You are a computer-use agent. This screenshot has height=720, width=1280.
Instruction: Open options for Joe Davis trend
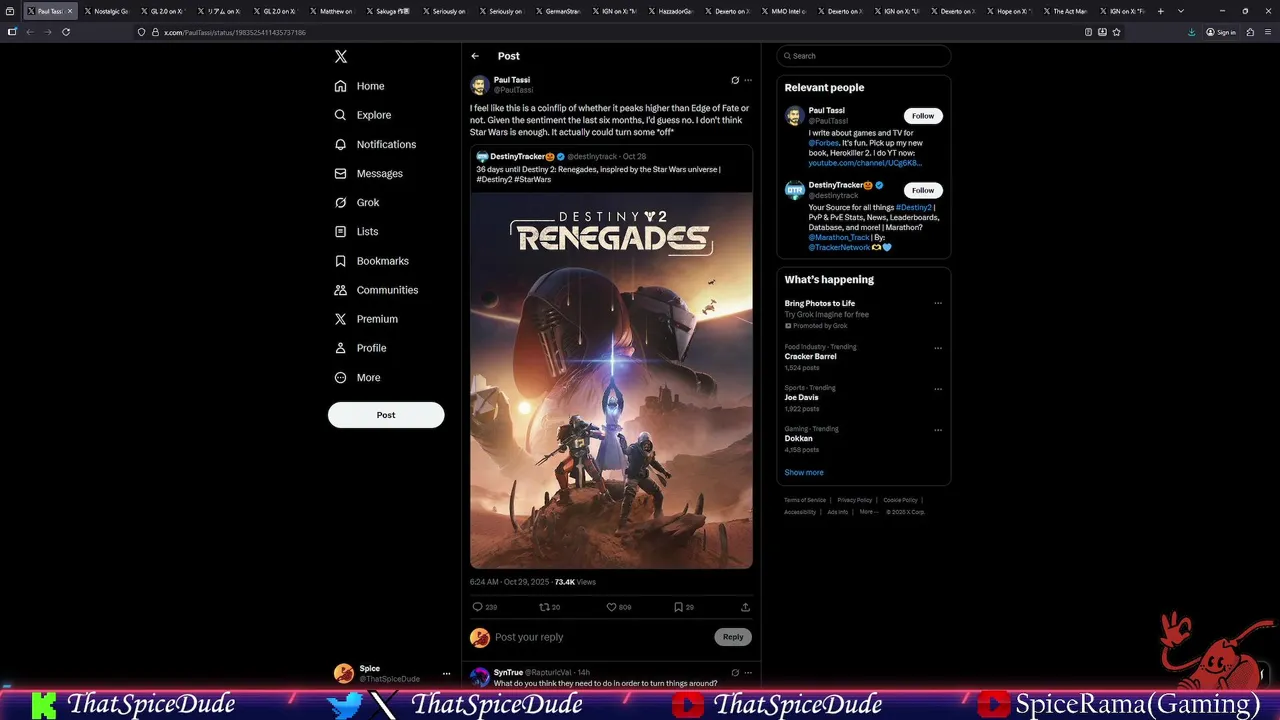pos(938,389)
